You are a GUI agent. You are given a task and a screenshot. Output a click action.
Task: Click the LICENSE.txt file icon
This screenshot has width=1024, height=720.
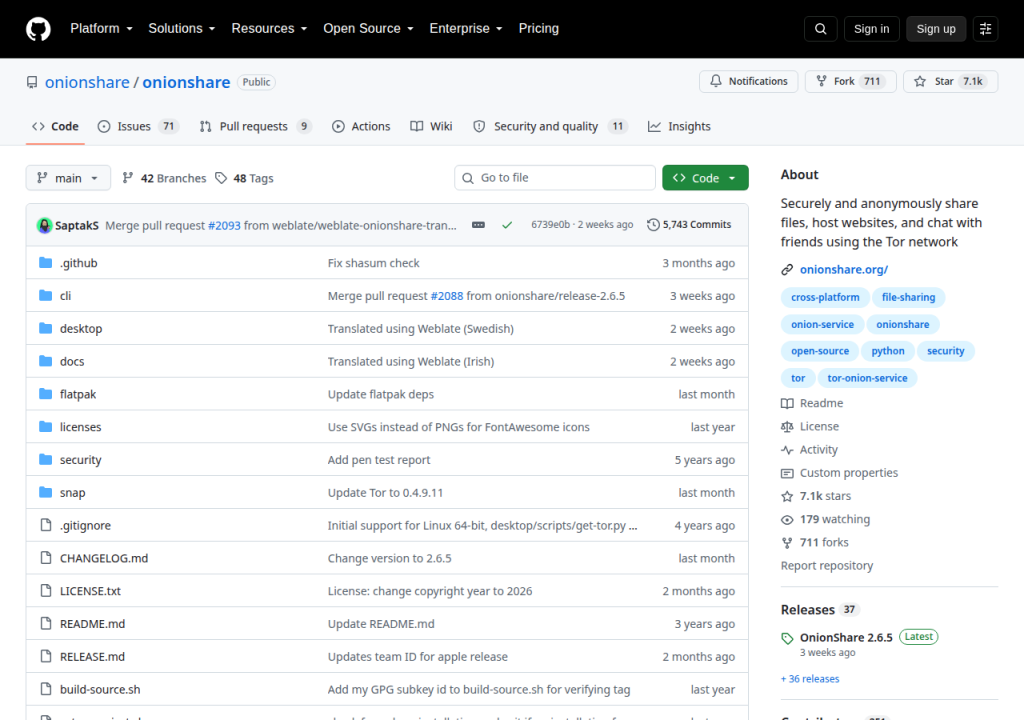pyautogui.click(x=46, y=591)
